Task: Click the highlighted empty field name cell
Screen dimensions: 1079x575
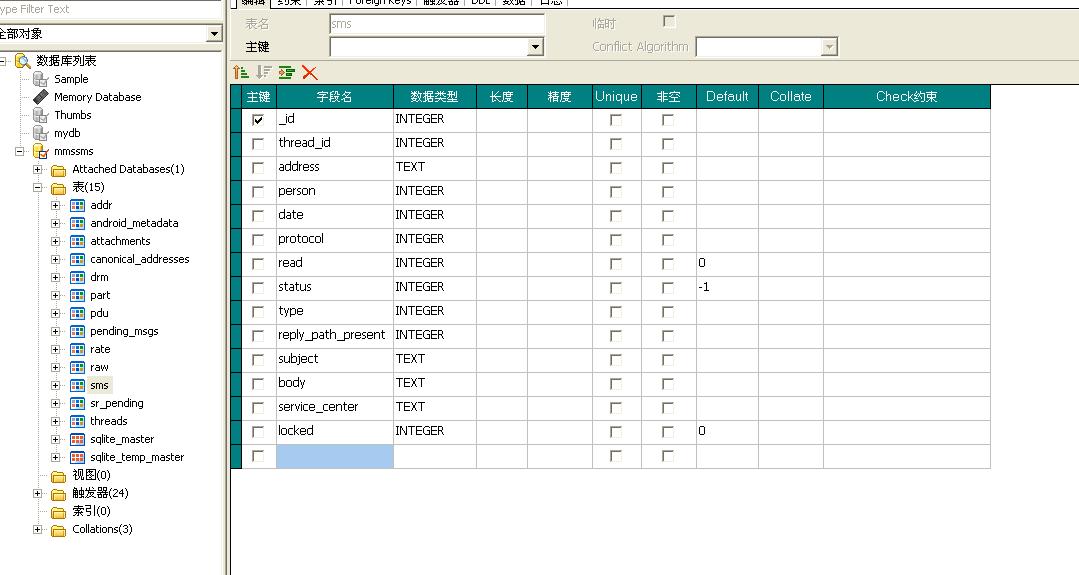Action: [334, 456]
